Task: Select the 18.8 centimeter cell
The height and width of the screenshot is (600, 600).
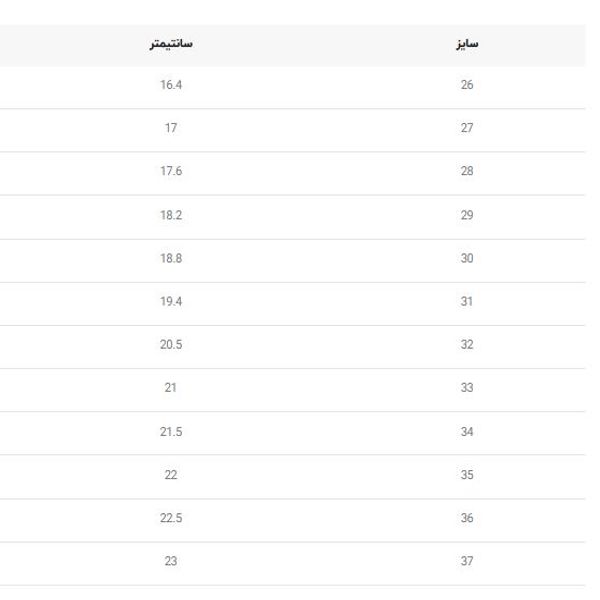Action: tap(171, 258)
